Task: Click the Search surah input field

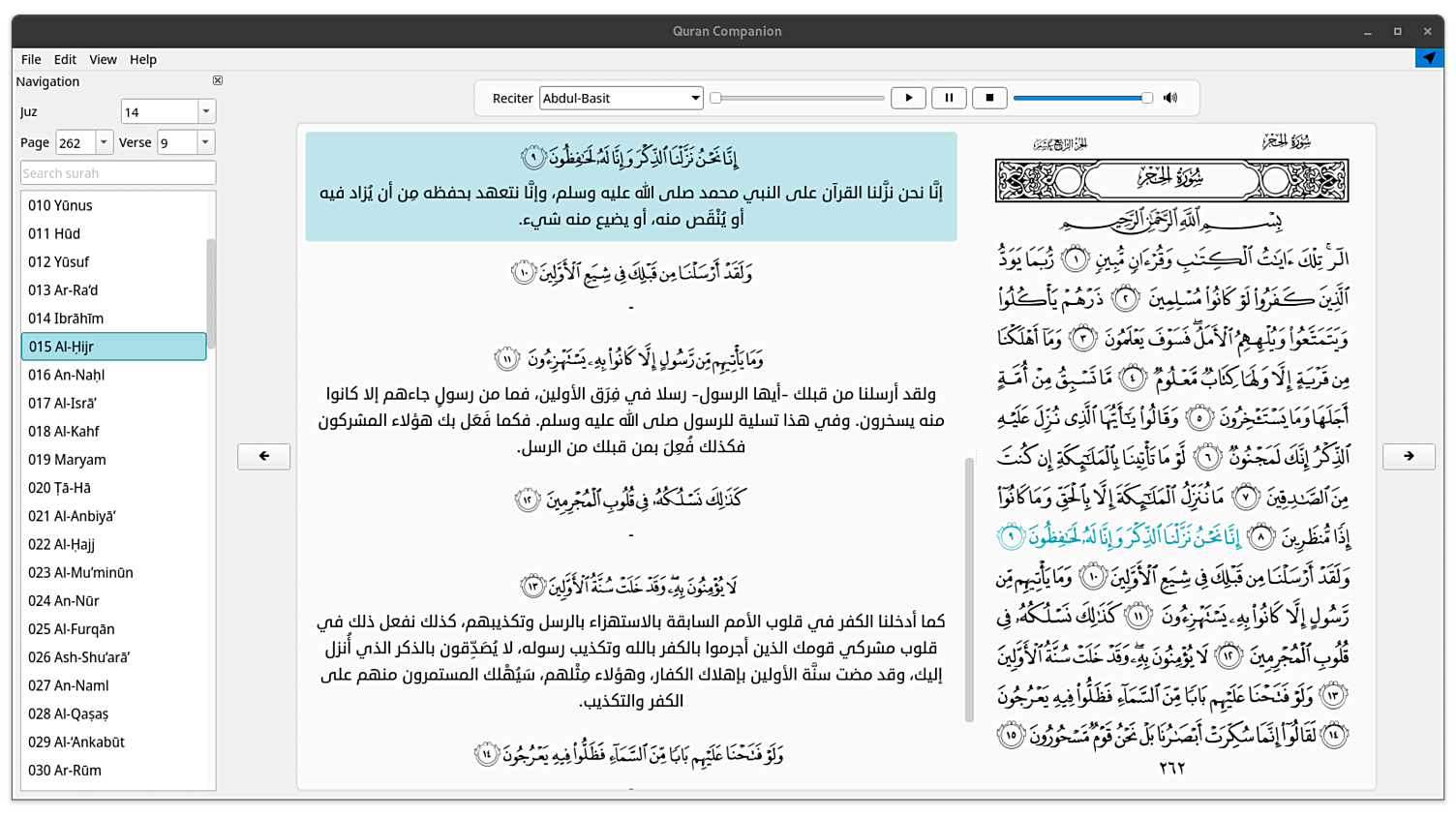Action: point(117,172)
